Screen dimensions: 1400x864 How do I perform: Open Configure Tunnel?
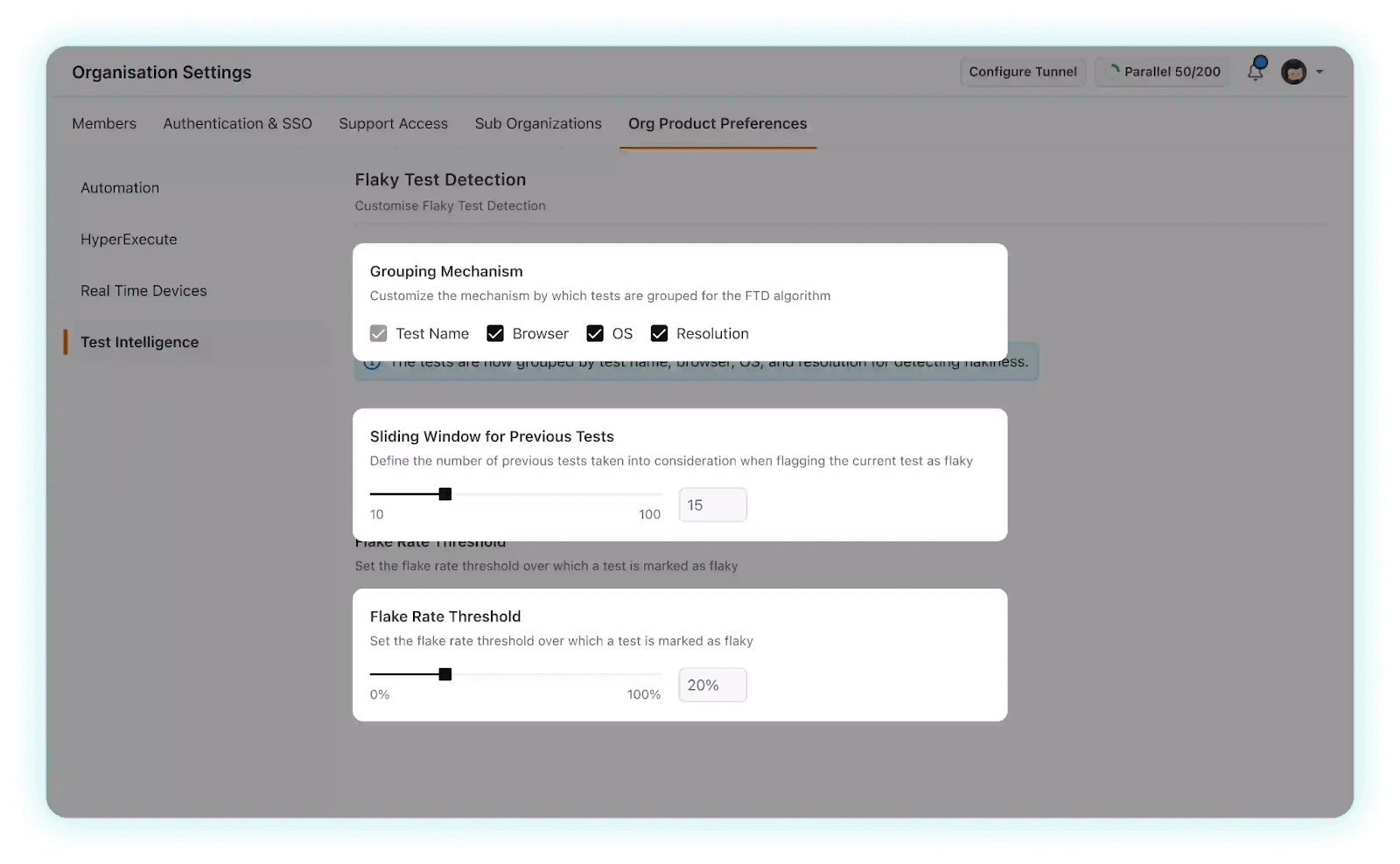pos(1023,72)
